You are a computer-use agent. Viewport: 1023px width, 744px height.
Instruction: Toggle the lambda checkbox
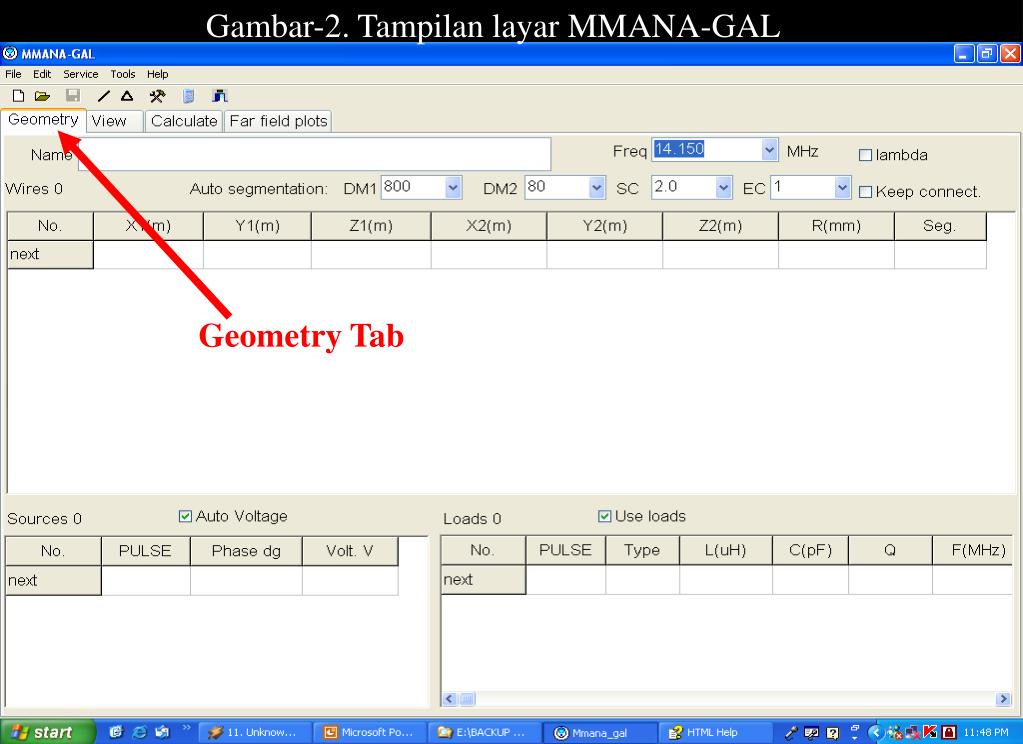pos(865,155)
